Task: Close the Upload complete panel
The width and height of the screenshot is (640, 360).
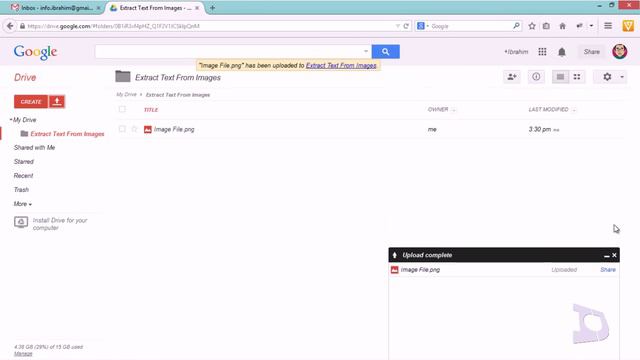Action: 614,256
